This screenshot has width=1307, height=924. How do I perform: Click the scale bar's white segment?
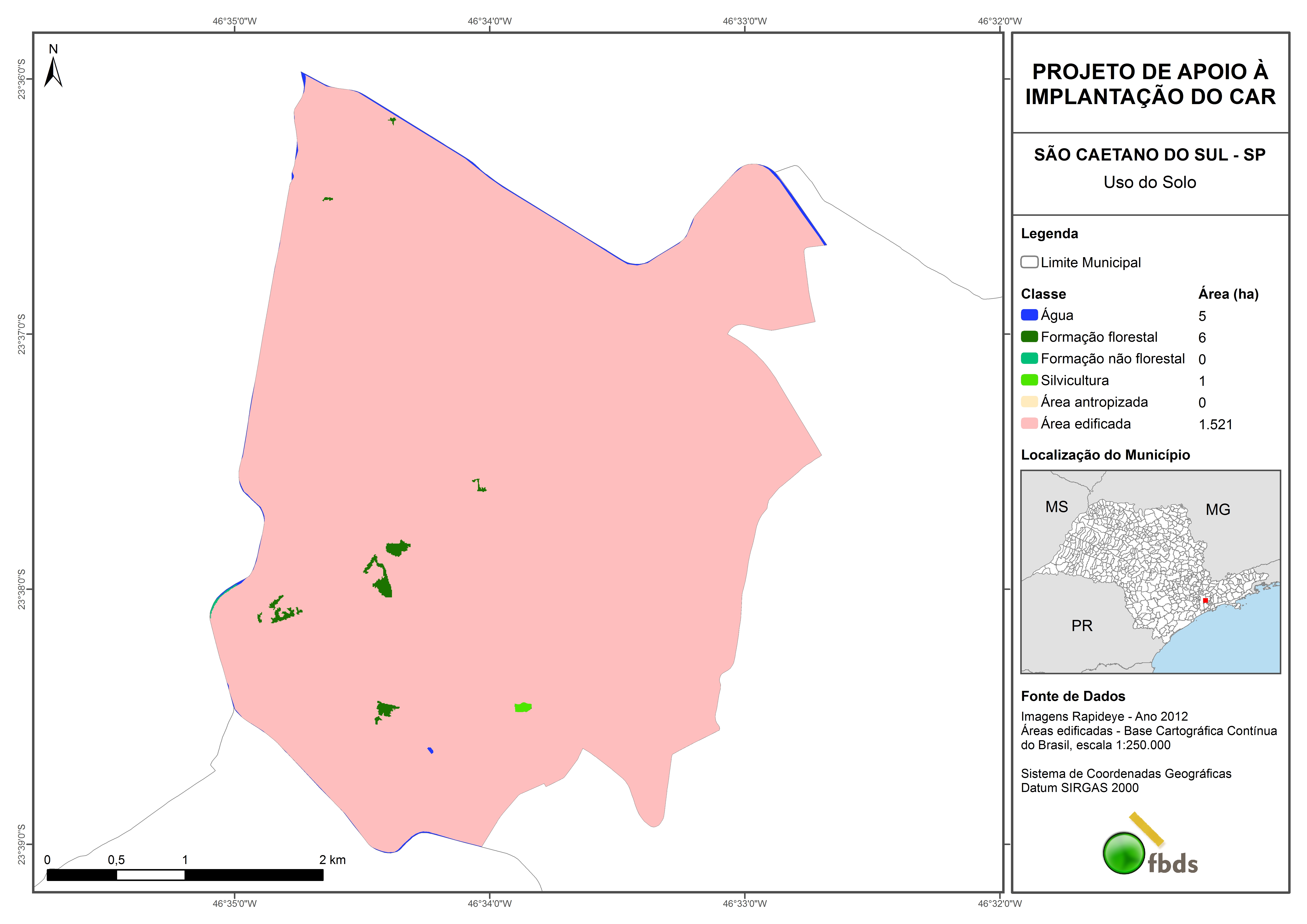tap(151, 875)
